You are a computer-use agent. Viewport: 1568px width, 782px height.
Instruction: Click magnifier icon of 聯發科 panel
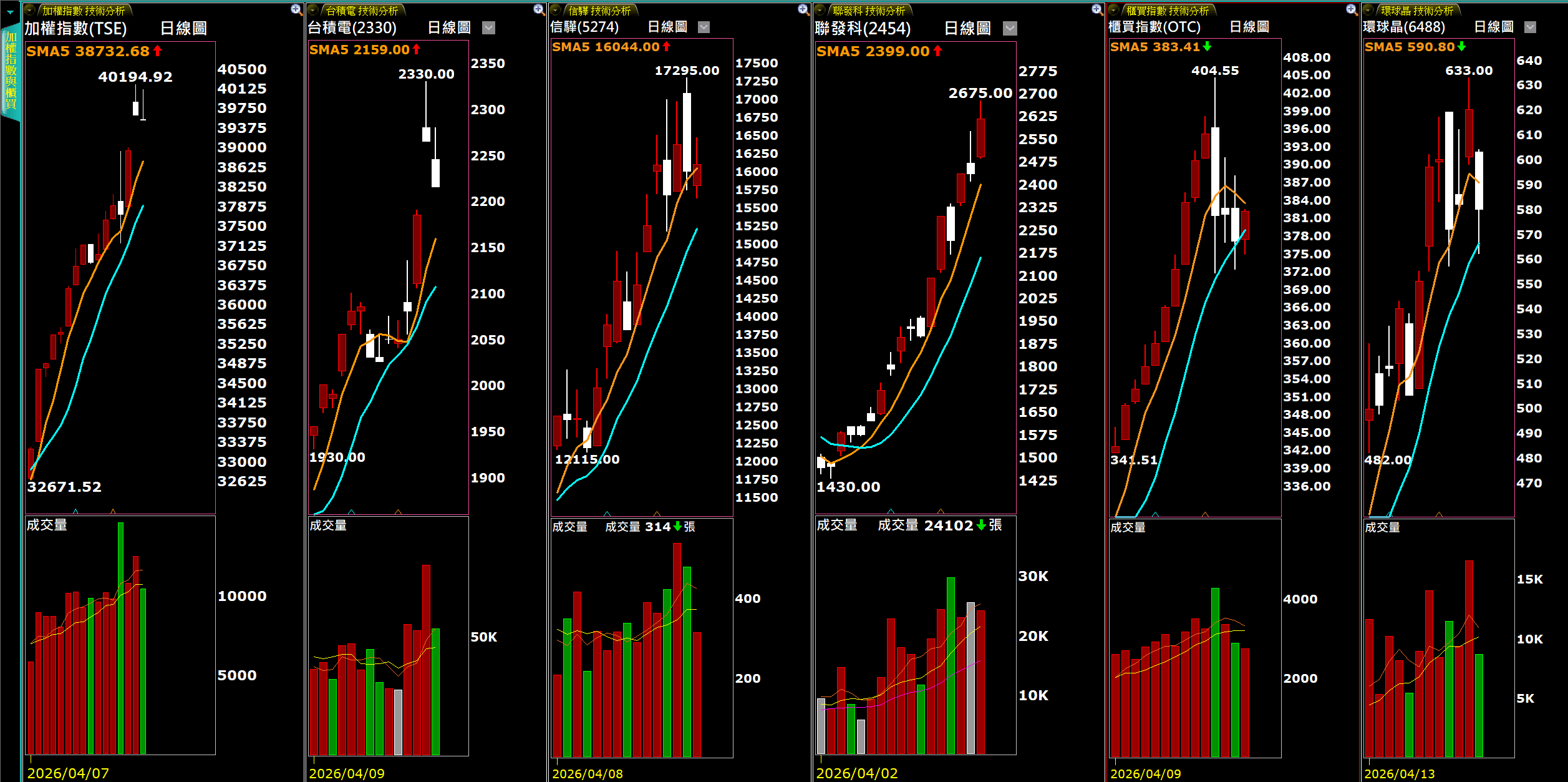click(1097, 9)
